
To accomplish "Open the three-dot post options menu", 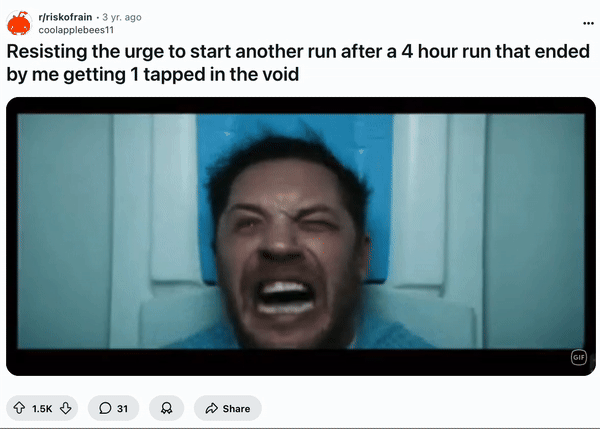I will [588, 23].
